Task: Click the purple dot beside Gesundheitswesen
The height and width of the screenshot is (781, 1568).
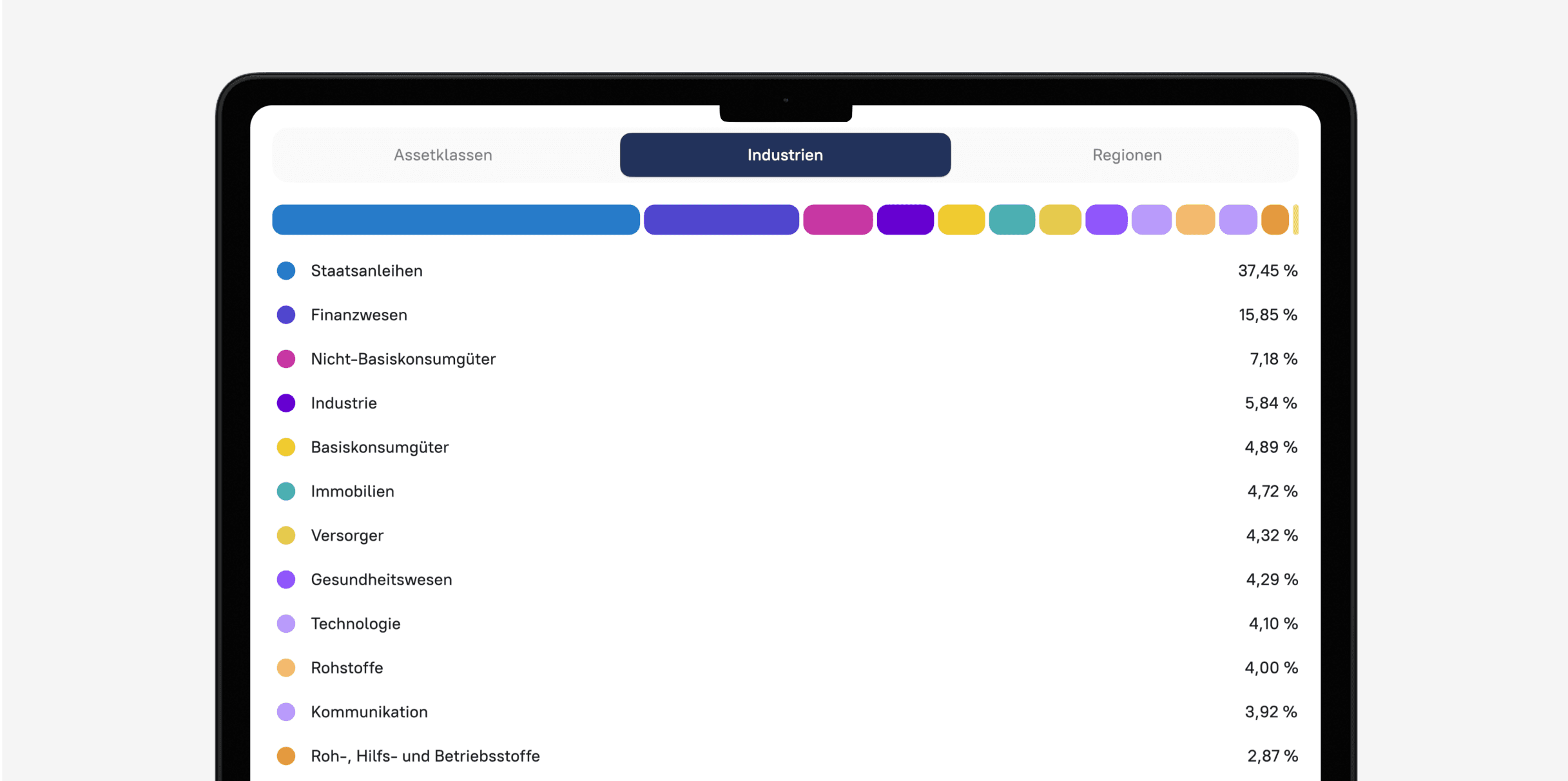Action: pyautogui.click(x=286, y=580)
